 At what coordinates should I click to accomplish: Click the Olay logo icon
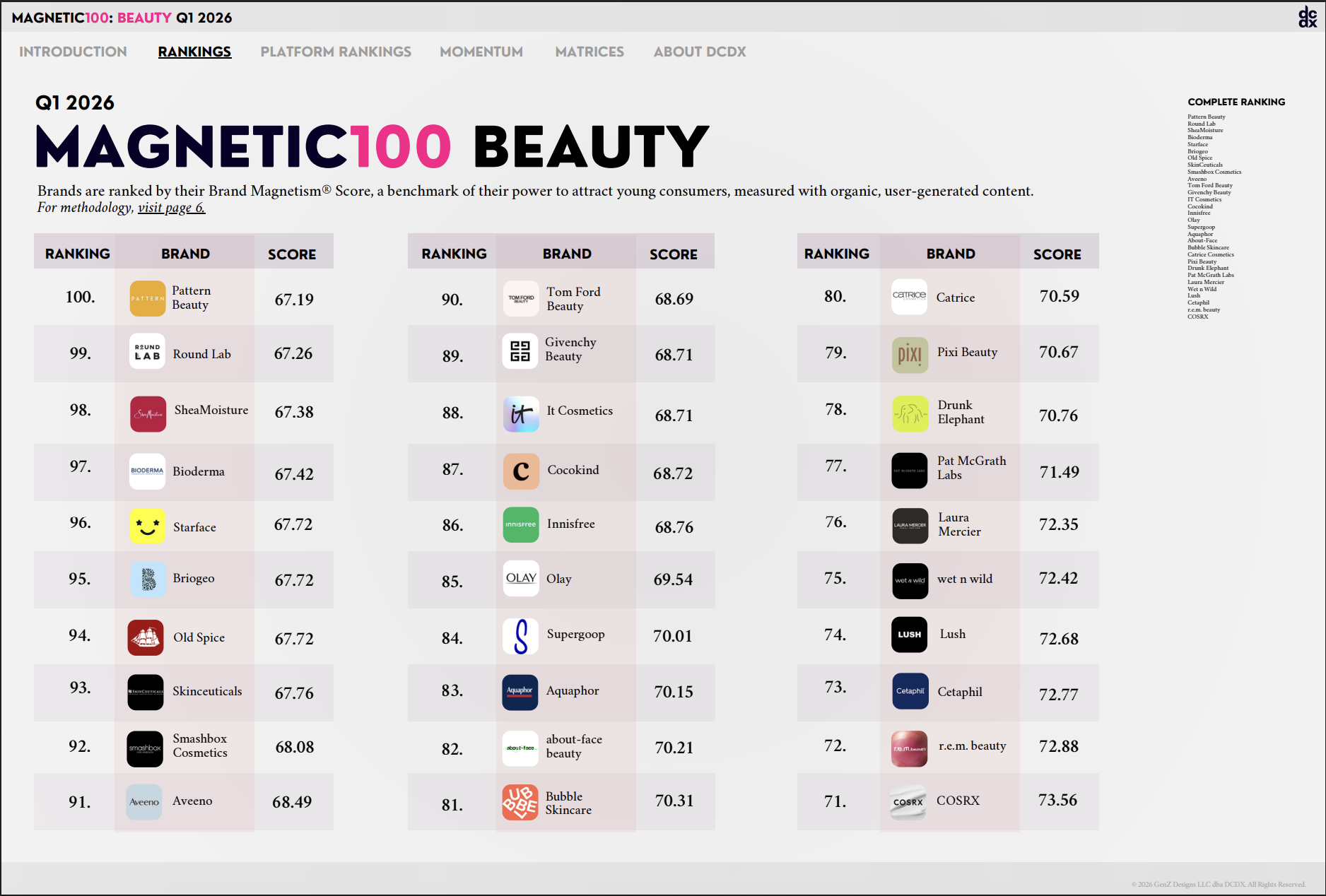[521, 578]
